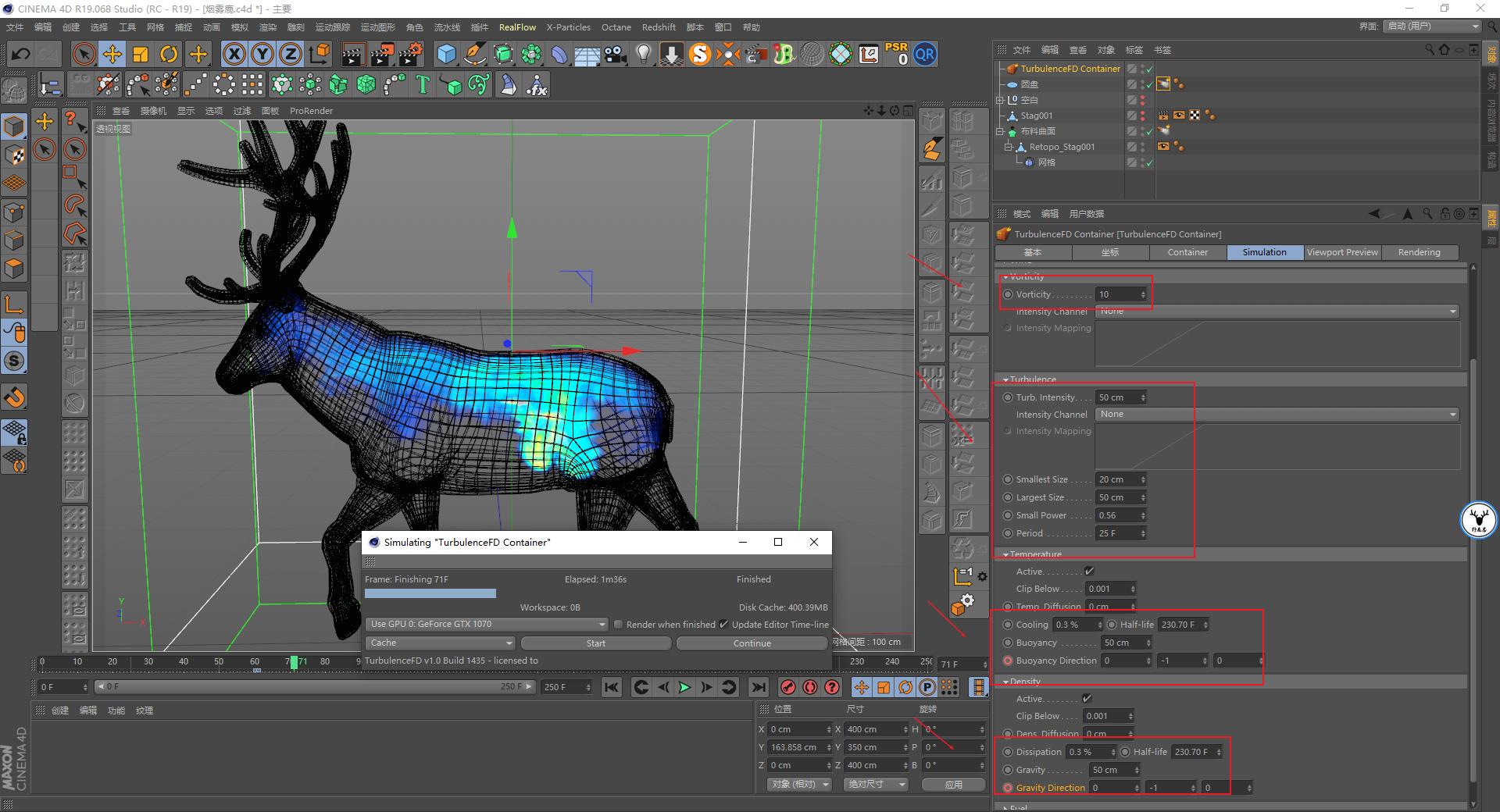Select the Cube primitive icon

[446, 54]
